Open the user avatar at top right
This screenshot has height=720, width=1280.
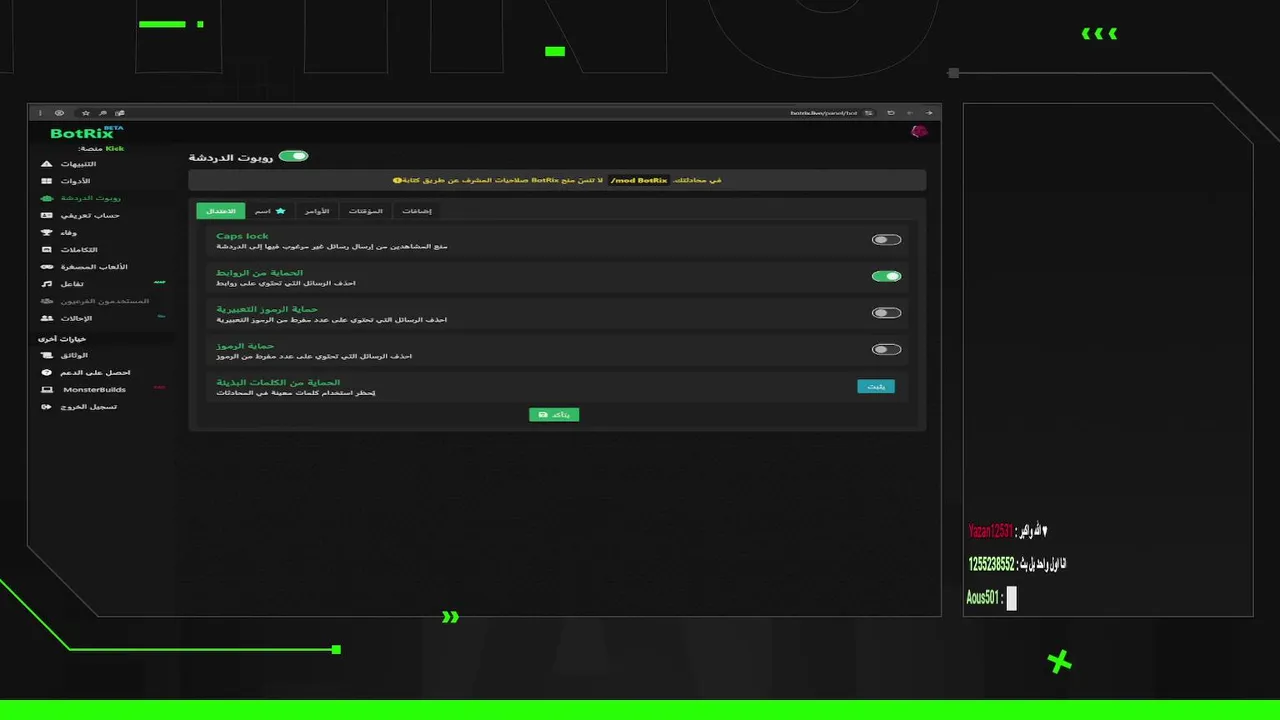919,132
